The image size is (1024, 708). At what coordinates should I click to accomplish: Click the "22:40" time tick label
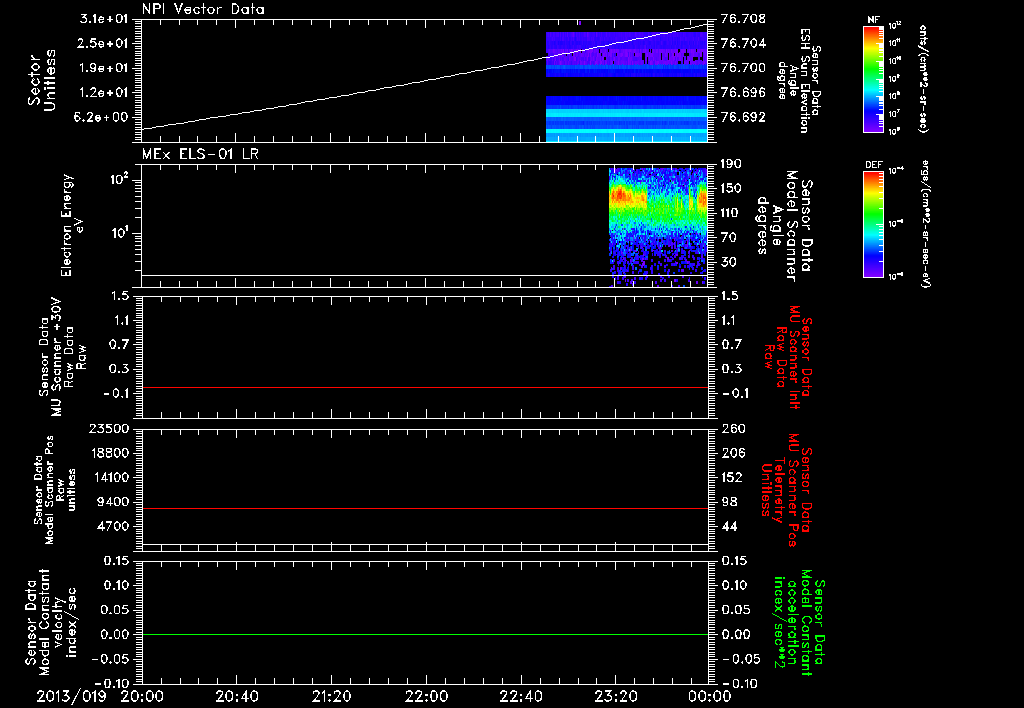(x=521, y=696)
